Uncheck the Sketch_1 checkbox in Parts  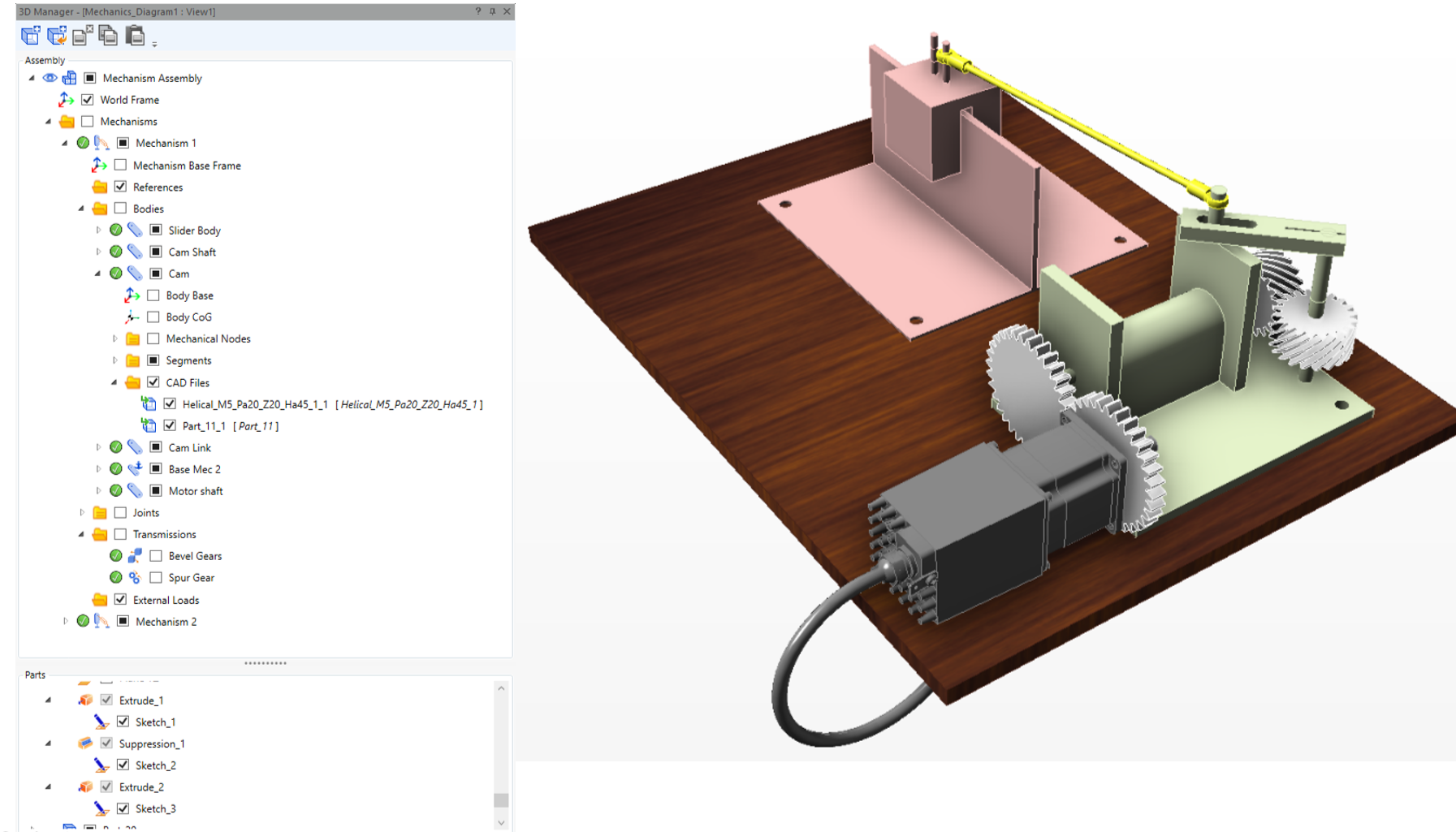point(123,722)
